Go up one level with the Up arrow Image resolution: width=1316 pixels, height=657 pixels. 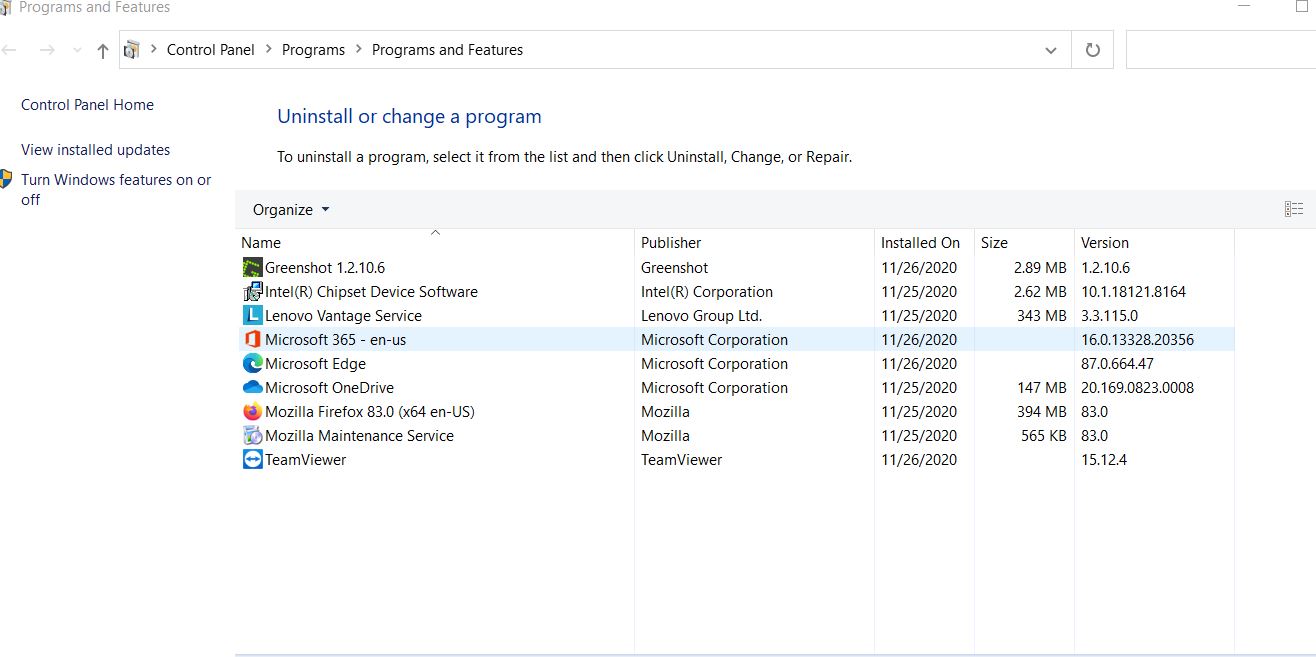click(x=102, y=50)
